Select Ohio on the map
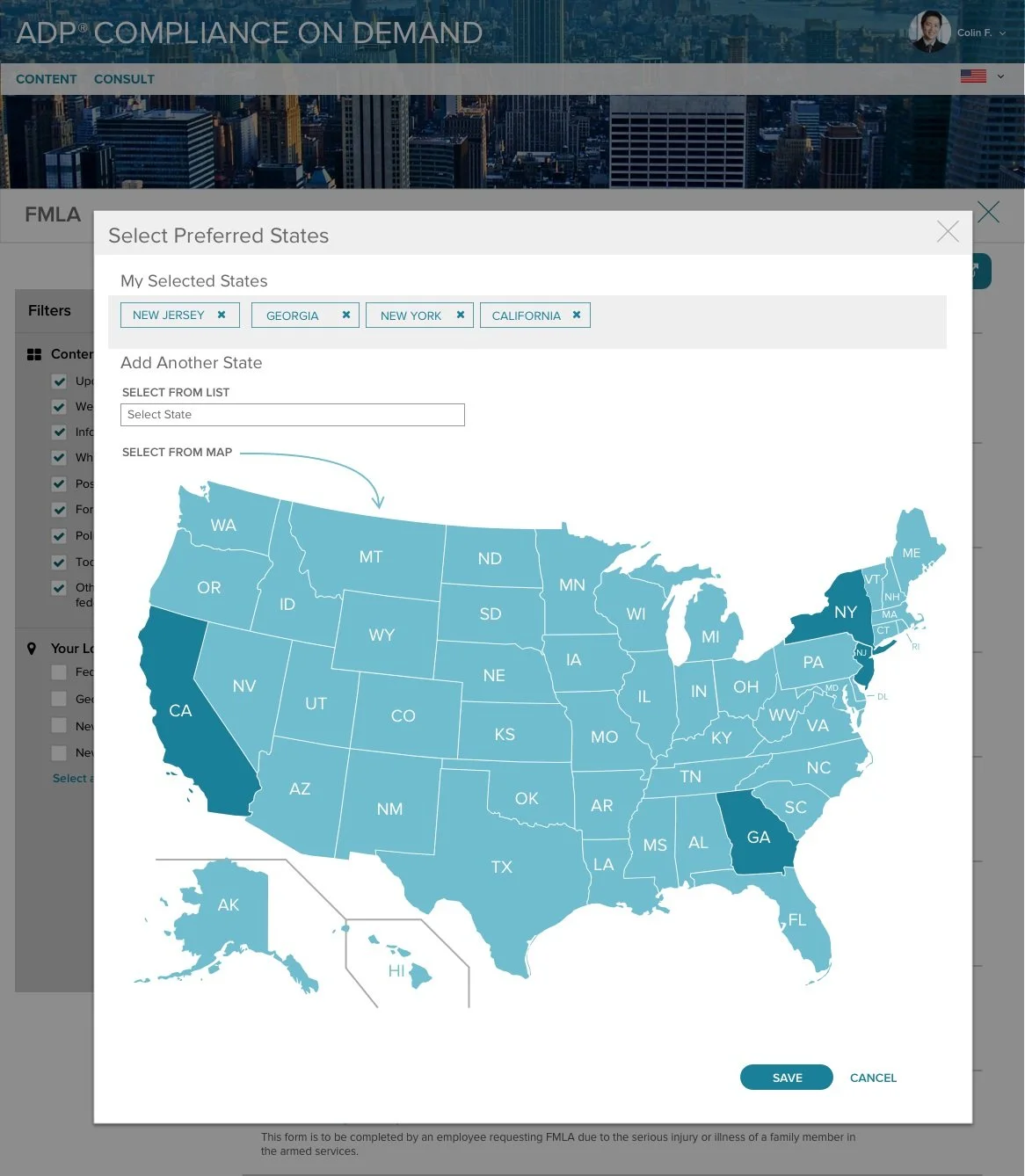Viewport: 1025px width, 1176px height. 746,686
